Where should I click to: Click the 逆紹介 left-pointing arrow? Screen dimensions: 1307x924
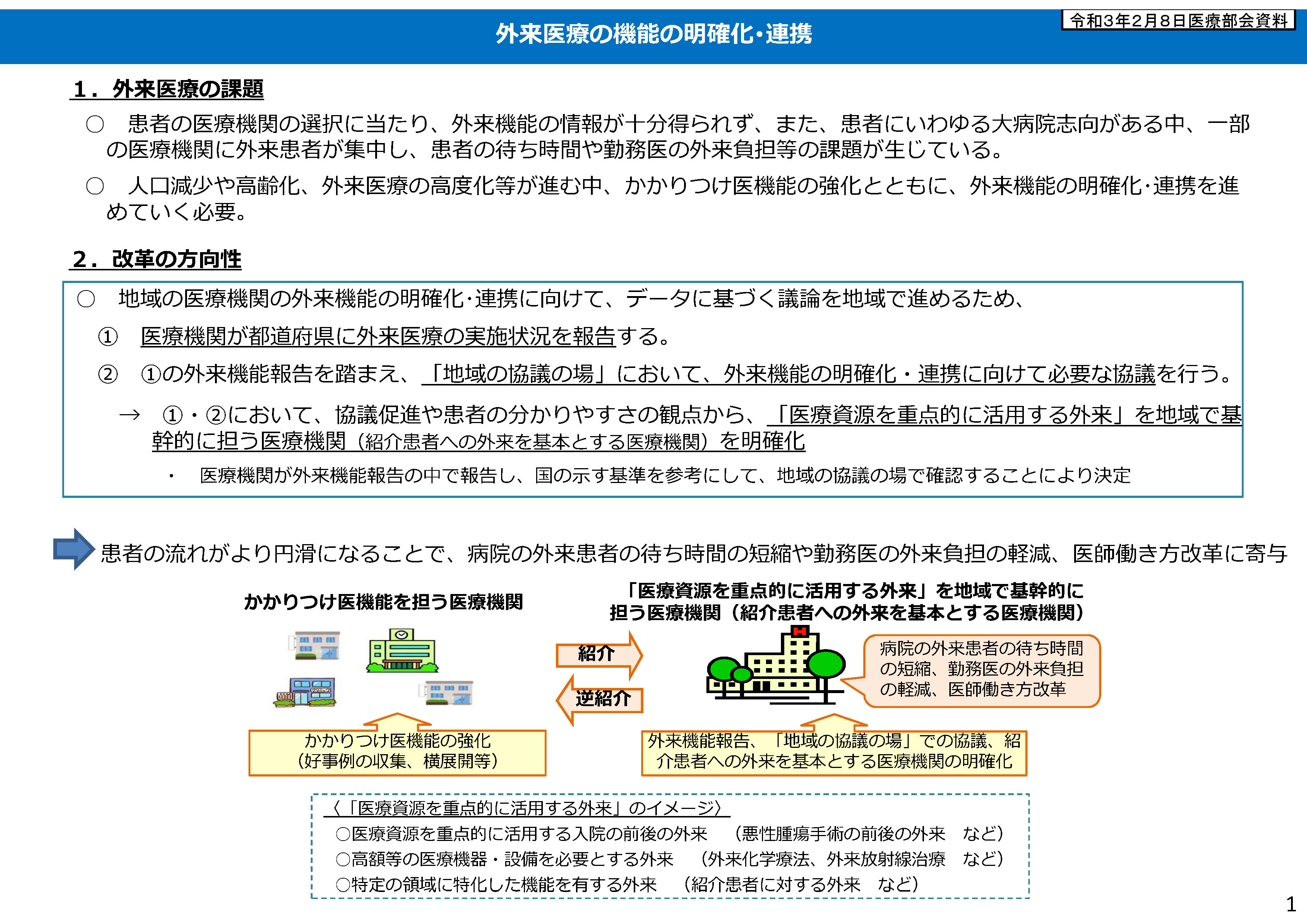[x=600, y=699]
